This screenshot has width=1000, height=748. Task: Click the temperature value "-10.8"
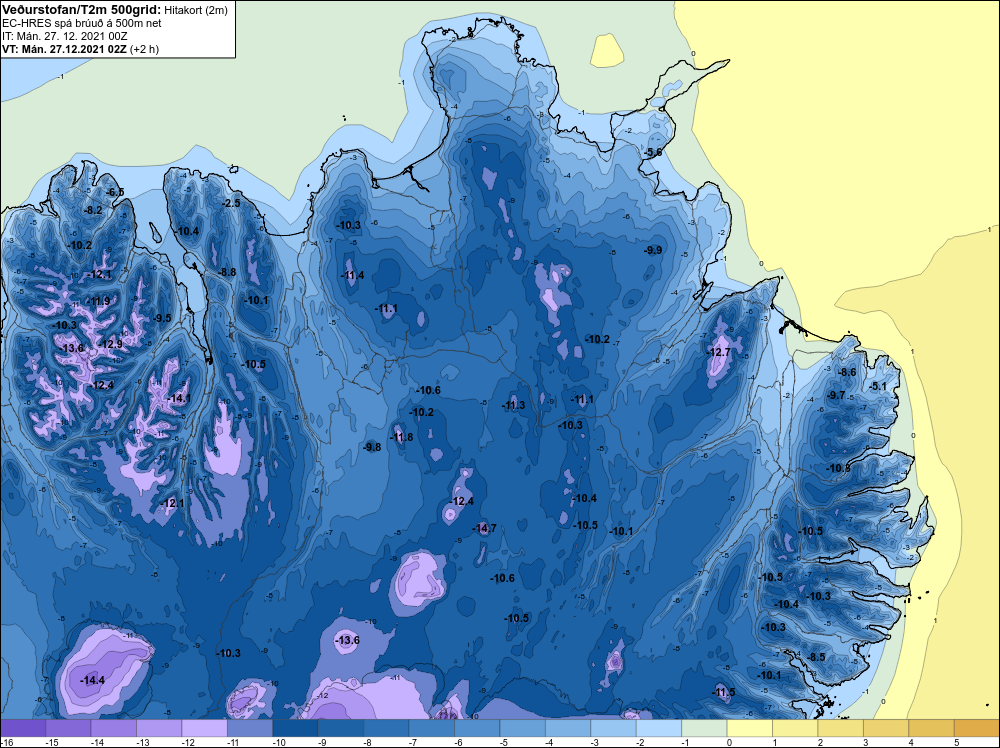click(839, 468)
